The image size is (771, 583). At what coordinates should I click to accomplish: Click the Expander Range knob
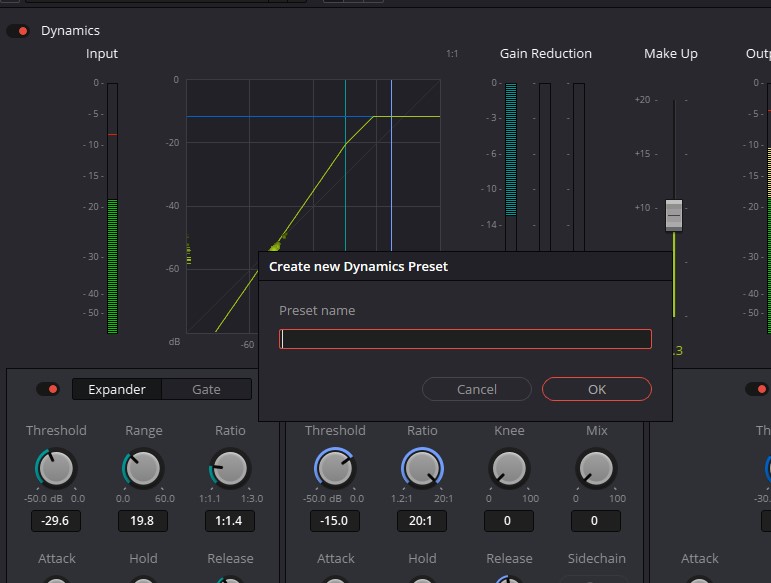pyautogui.click(x=143, y=468)
